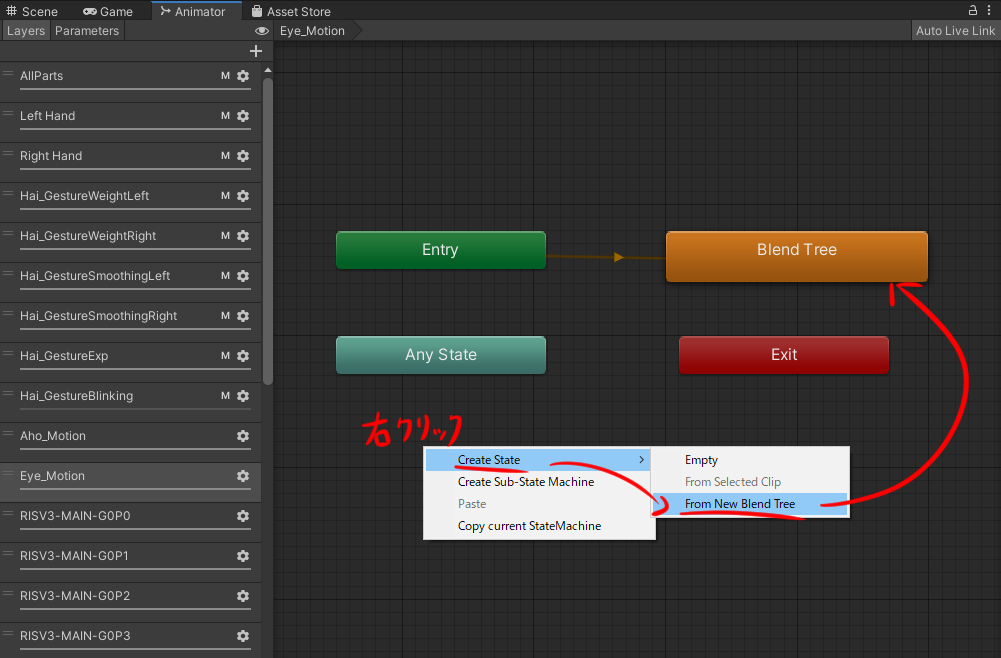
Task: Select the Eye_Motion breadcrumb
Action: click(x=312, y=31)
